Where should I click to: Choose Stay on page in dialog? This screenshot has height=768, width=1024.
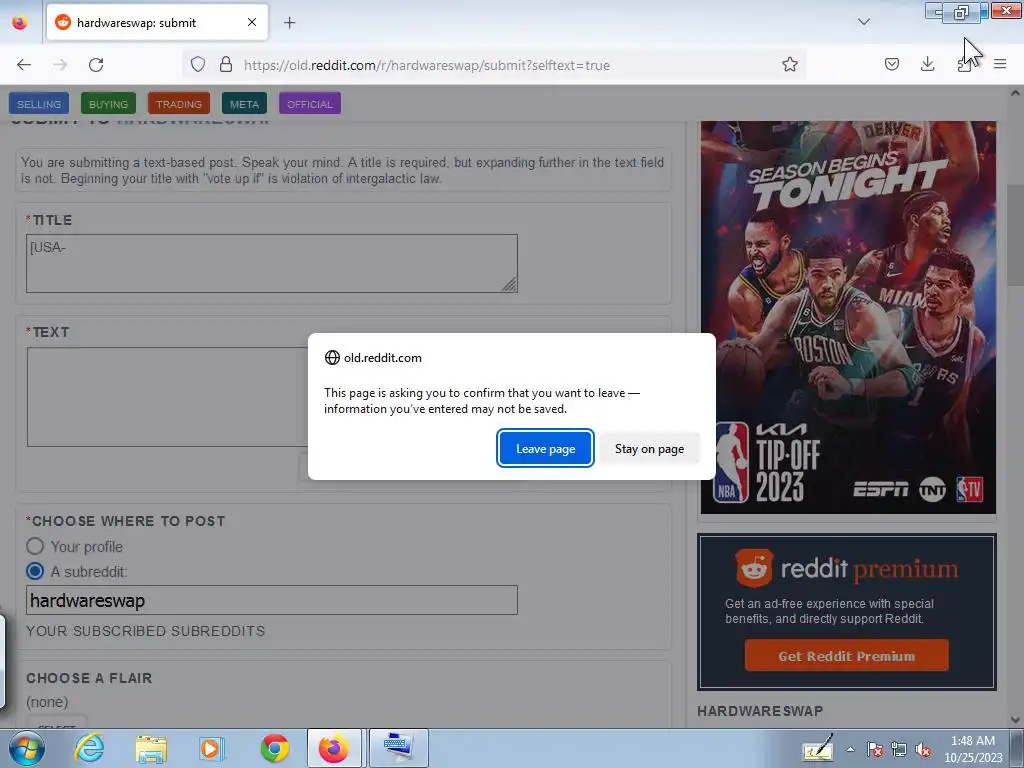coord(649,449)
